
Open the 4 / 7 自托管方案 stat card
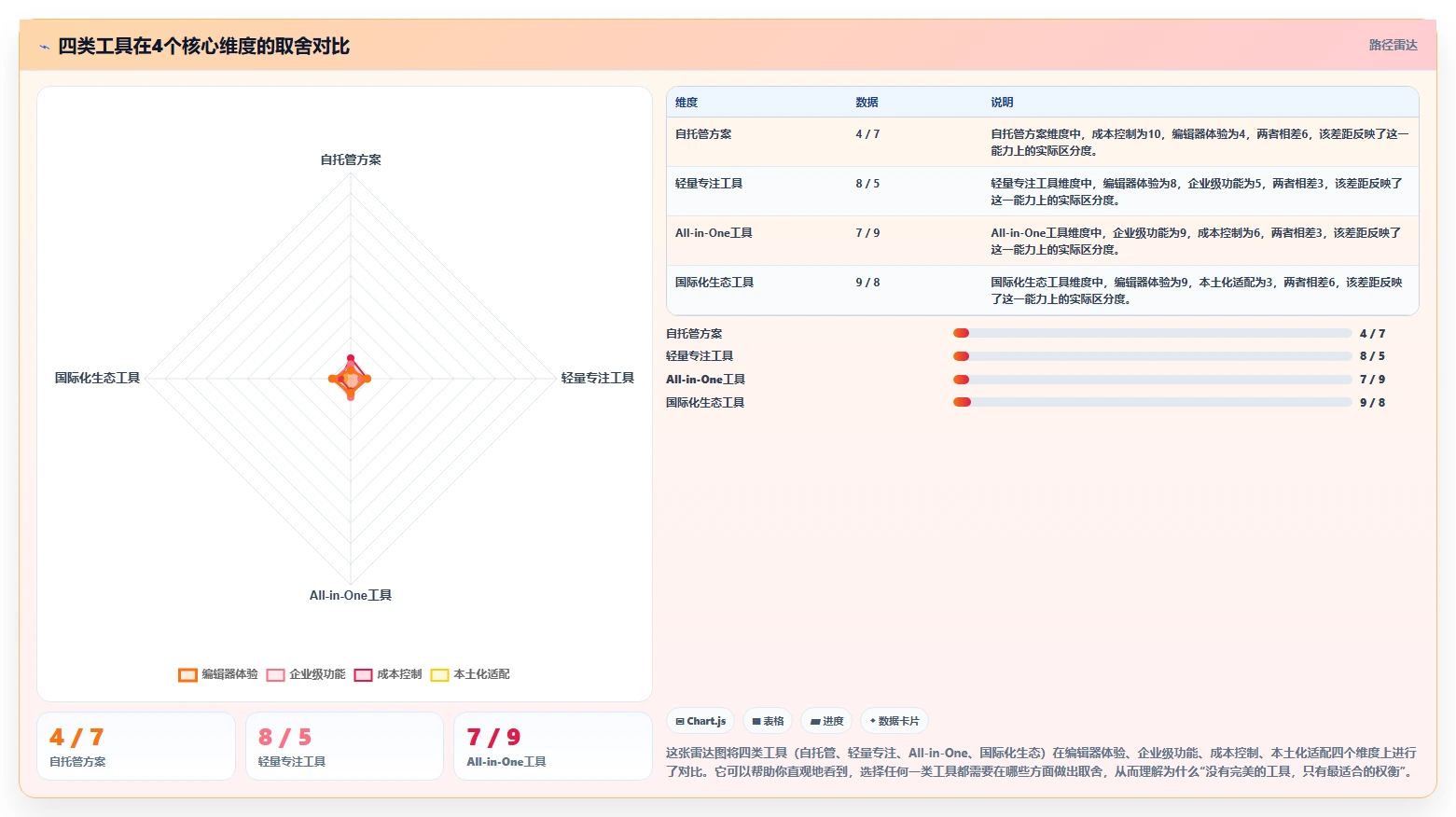[136, 746]
